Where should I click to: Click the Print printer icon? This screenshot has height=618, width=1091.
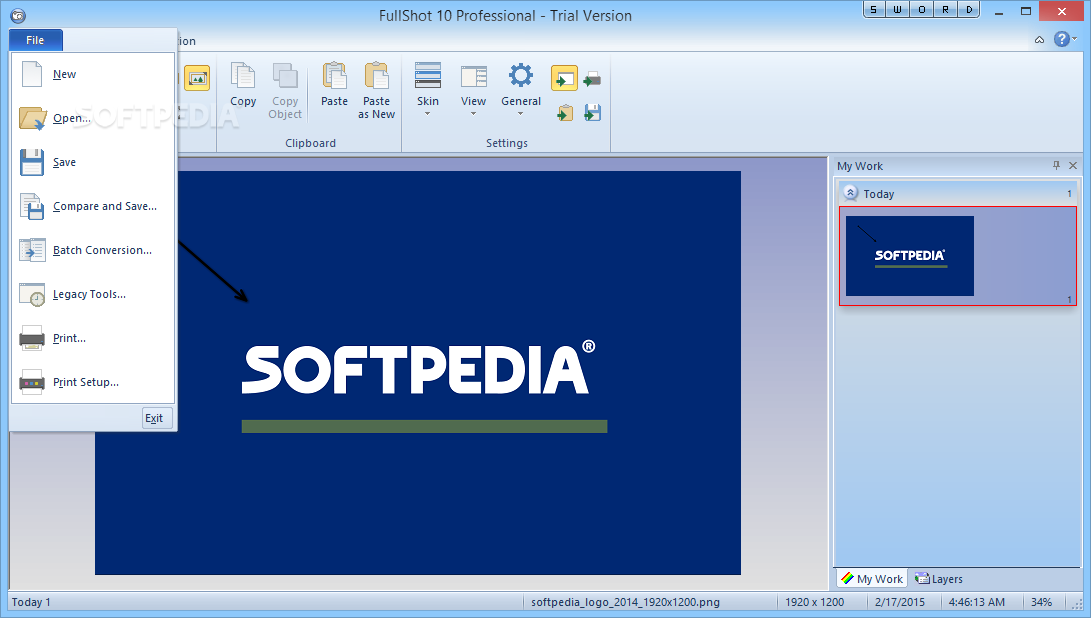(x=32, y=338)
